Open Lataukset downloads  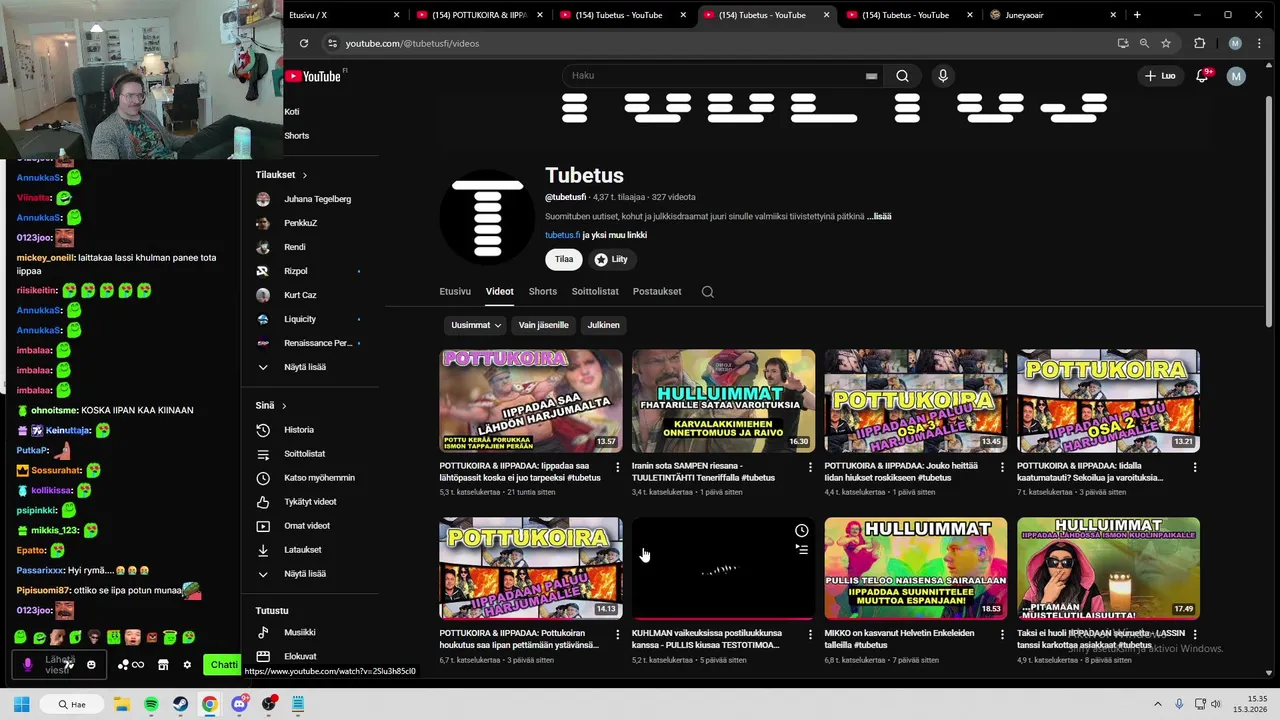303,550
